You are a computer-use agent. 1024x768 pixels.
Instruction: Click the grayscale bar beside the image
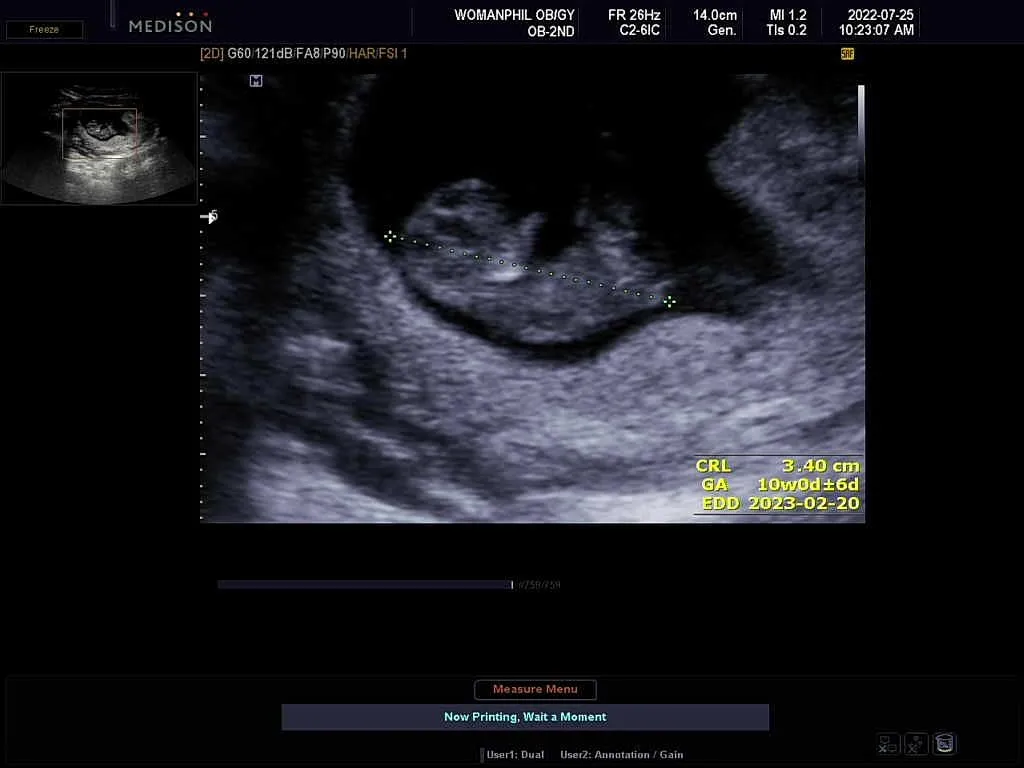click(861, 131)
